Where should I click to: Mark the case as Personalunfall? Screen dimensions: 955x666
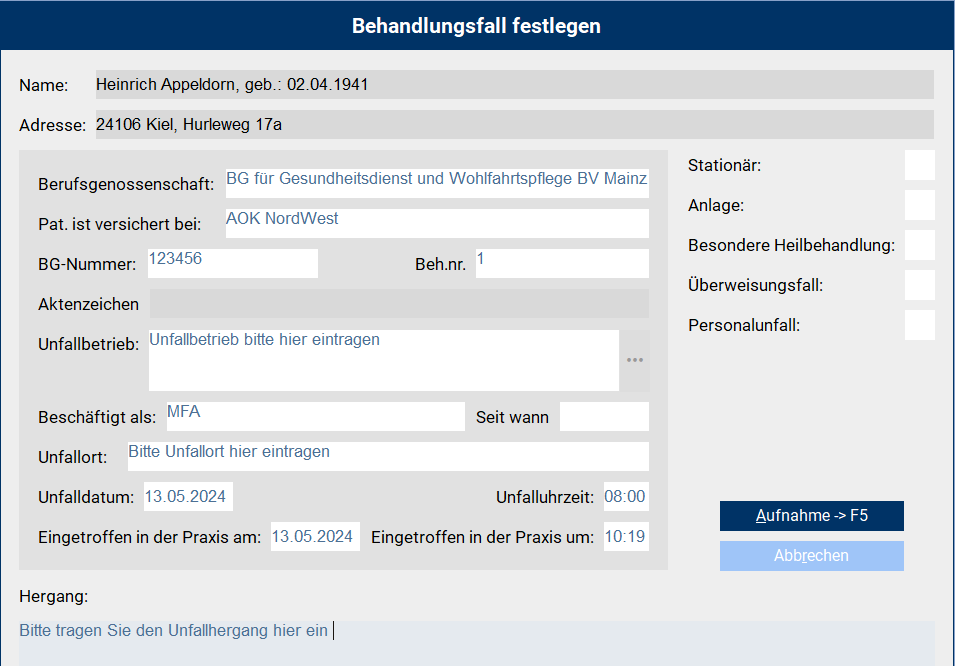[x=919, y=325]
